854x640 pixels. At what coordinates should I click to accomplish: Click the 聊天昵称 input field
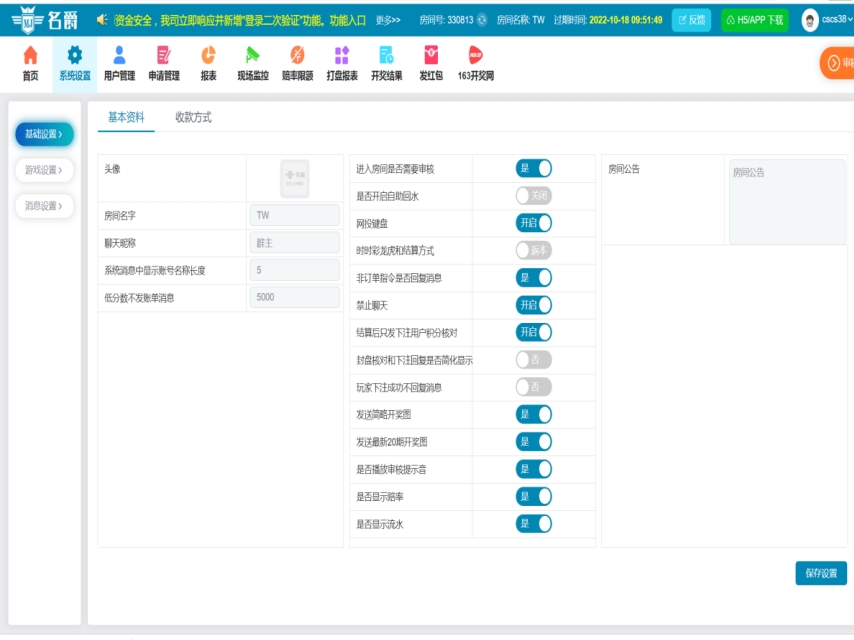click(x=295, y=243)
